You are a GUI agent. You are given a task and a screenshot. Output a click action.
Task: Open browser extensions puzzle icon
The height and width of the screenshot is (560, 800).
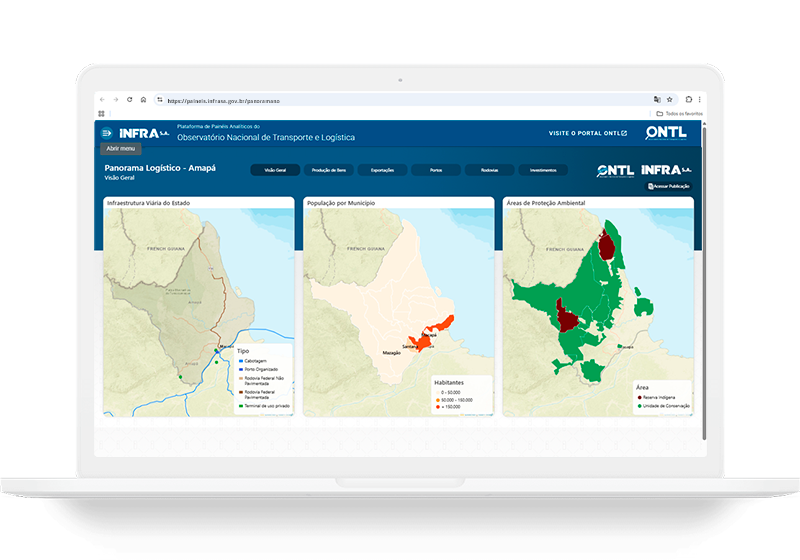tap(688, 100)
